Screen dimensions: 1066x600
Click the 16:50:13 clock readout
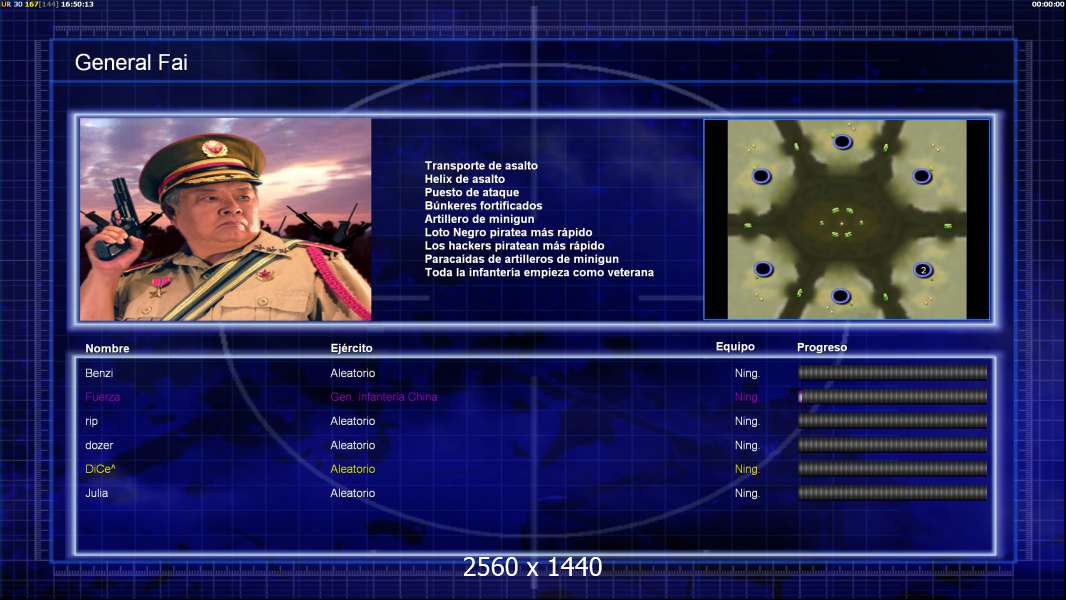tap(78, 4)
